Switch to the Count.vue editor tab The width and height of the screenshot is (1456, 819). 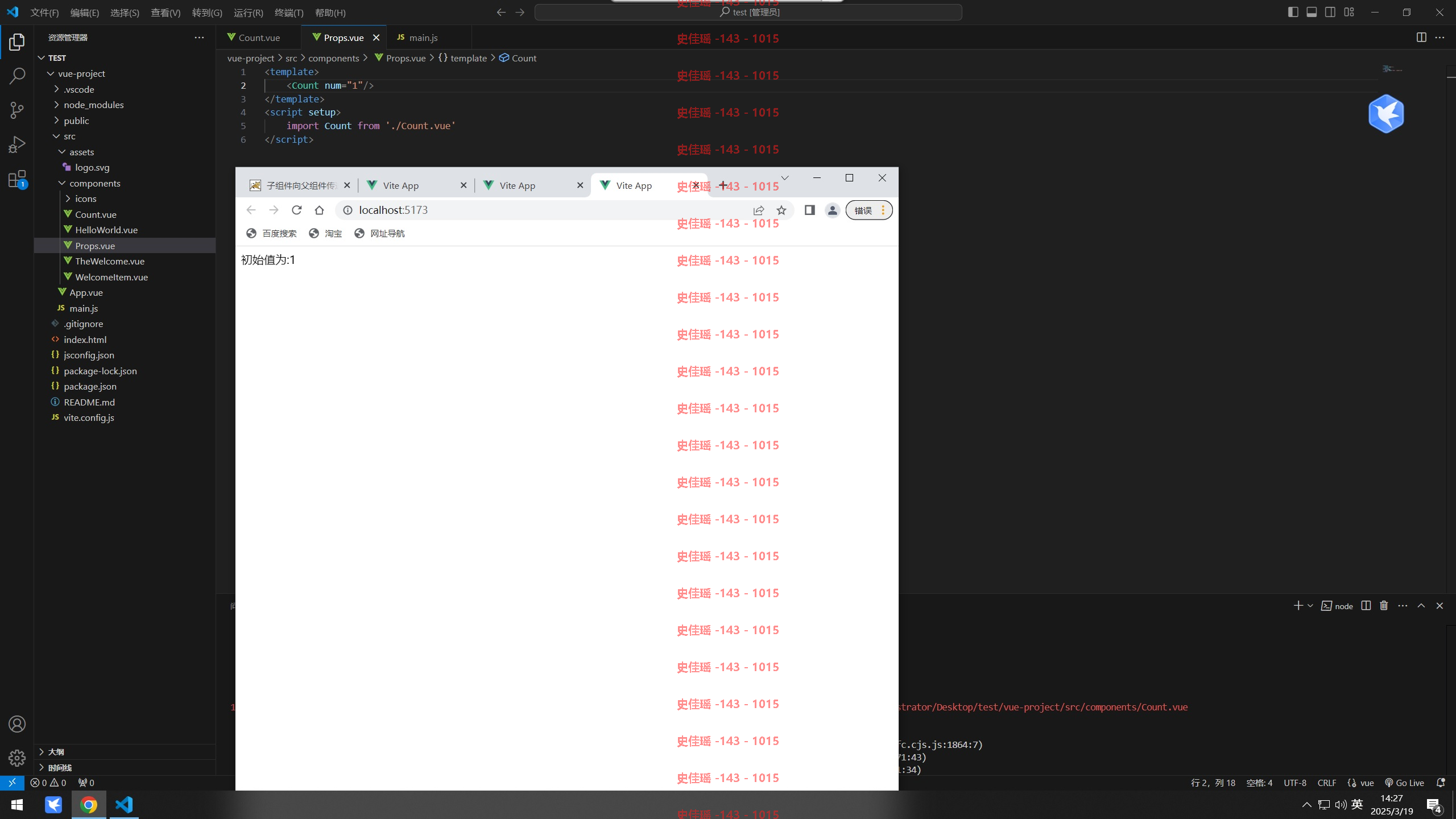[259, 38]
